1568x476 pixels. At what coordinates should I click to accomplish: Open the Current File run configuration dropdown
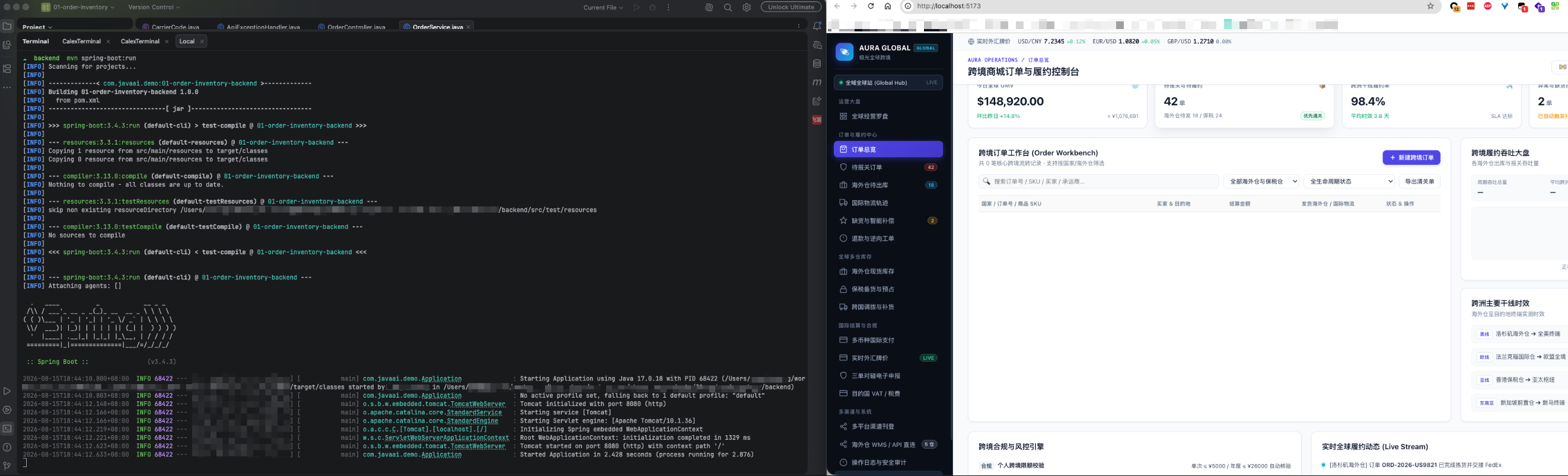[x=603, y=7]
